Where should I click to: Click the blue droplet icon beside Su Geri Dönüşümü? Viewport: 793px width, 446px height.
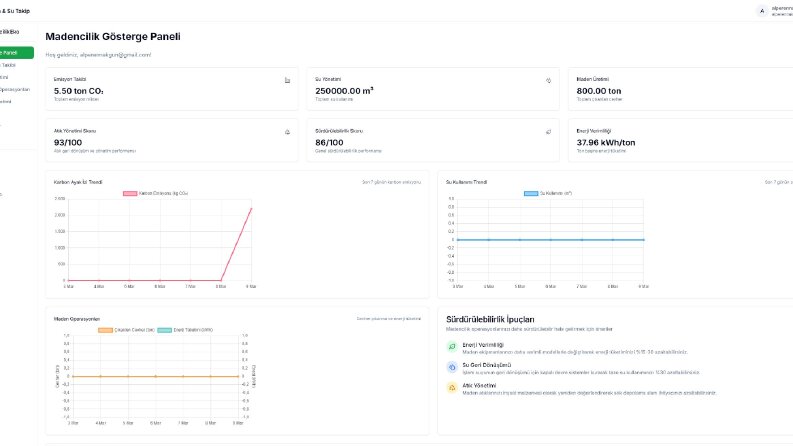pyautogui.click(x=452, y=367)
